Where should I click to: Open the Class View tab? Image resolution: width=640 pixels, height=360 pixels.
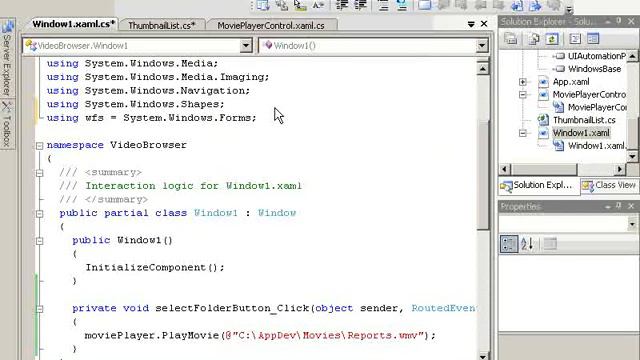pyautogui.click(x=609, y=185)
